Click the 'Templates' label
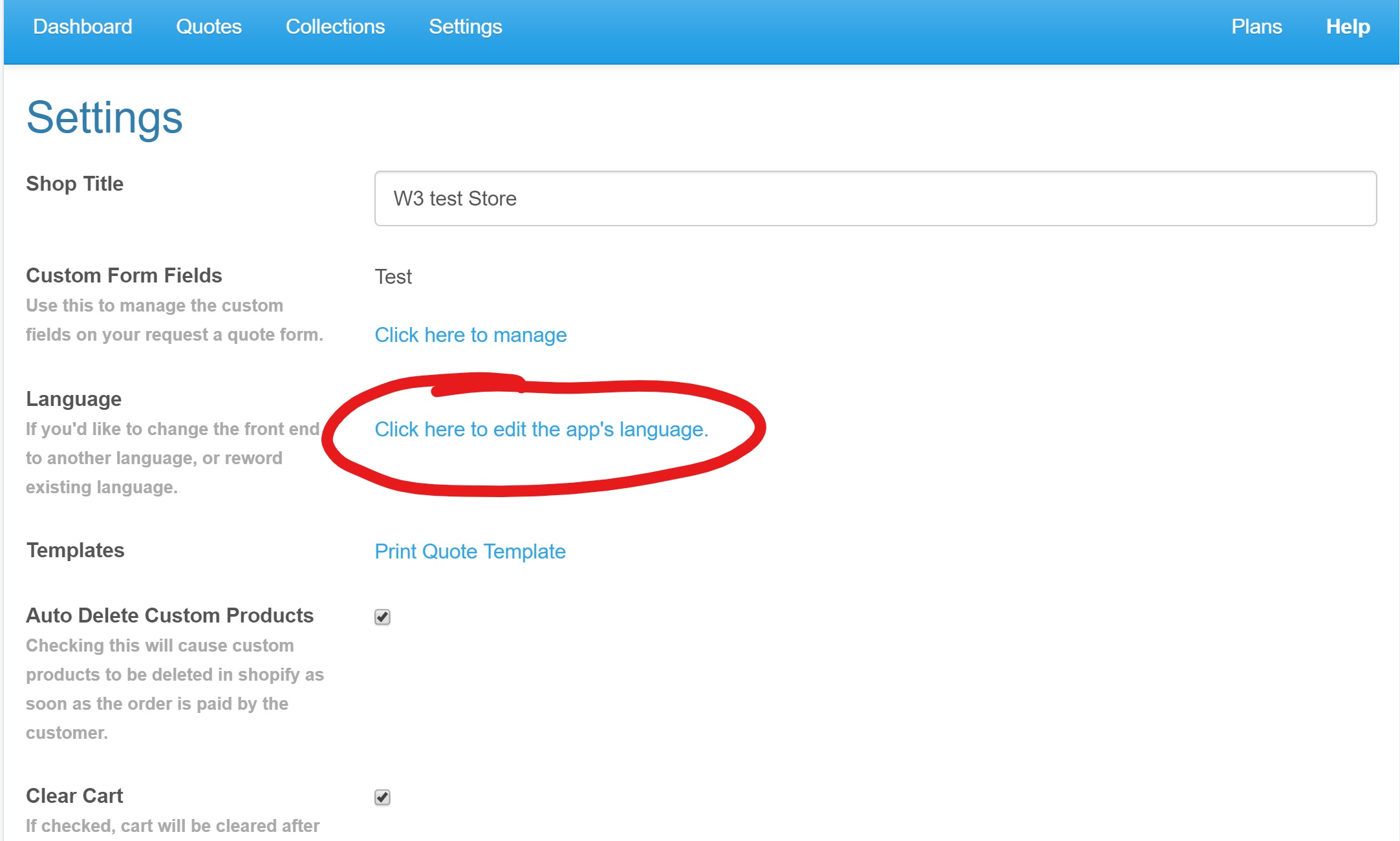The image size is (1400, 841). 75,550
